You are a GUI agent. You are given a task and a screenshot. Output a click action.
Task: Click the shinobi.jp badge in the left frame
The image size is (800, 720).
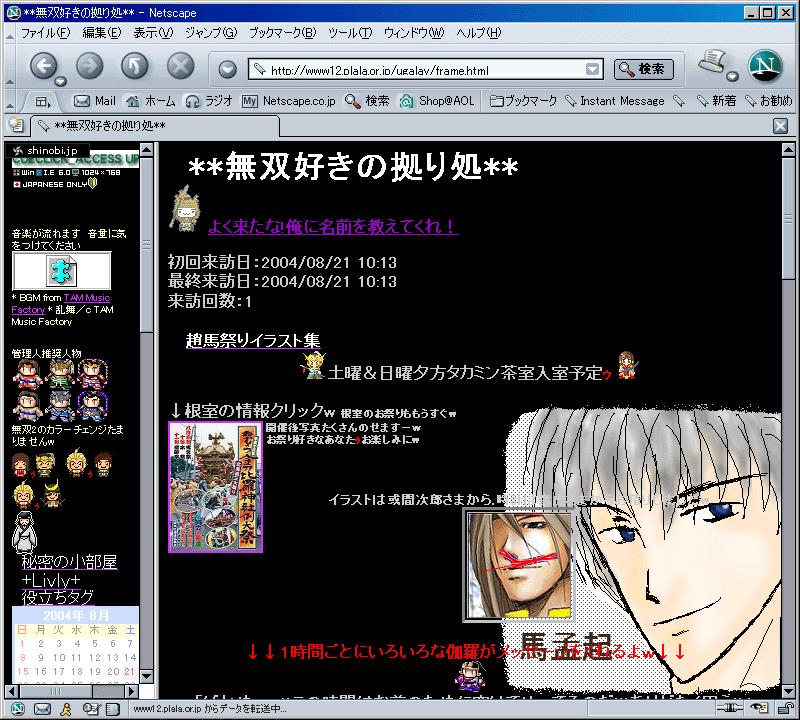click(x=47, y=151)
